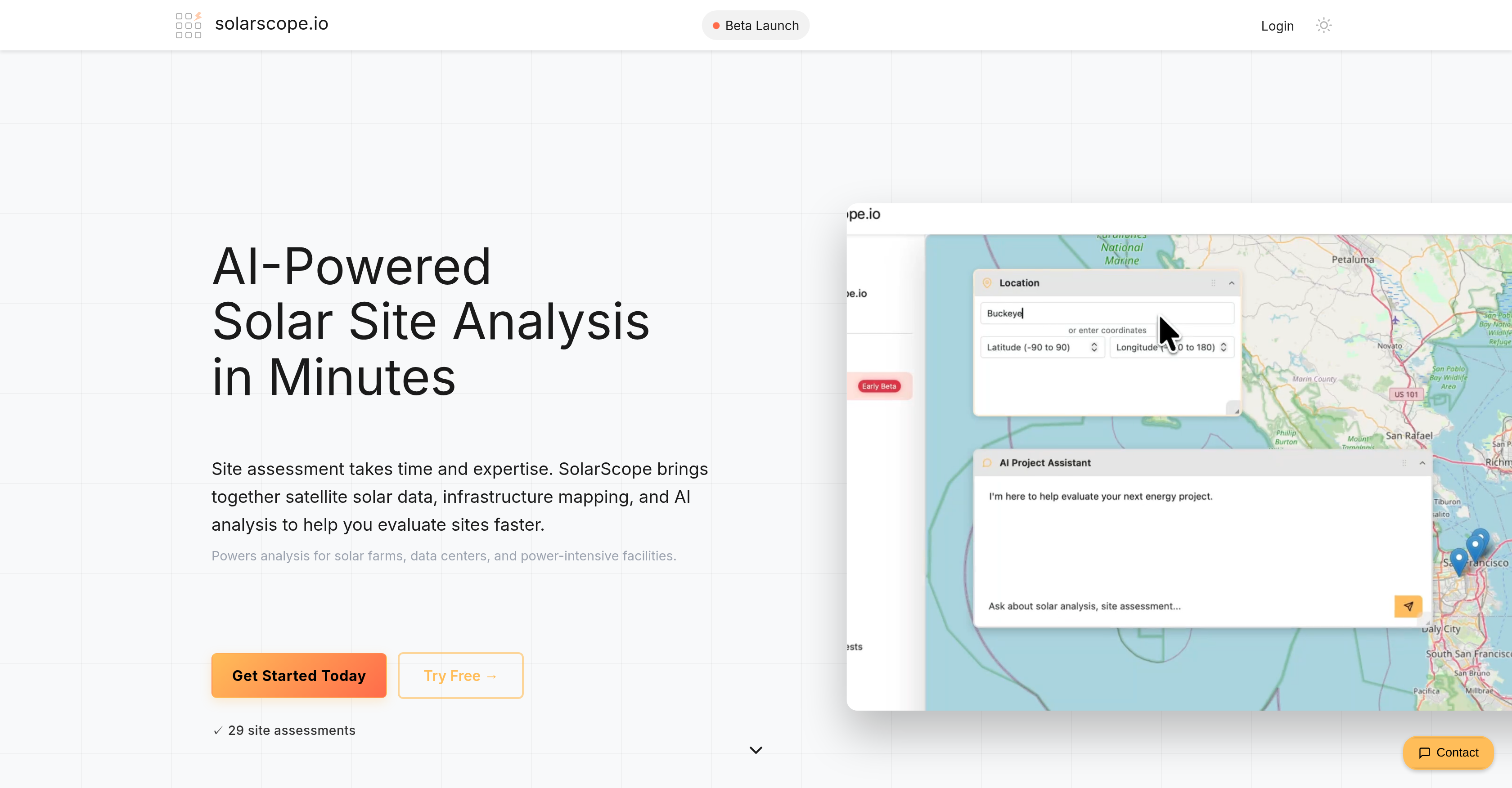The width and height of the screenshot is (1512, 788).
Task: Click the 'AI-Powered' headline text
Action: pyautogui.click(x=351, y=267)
